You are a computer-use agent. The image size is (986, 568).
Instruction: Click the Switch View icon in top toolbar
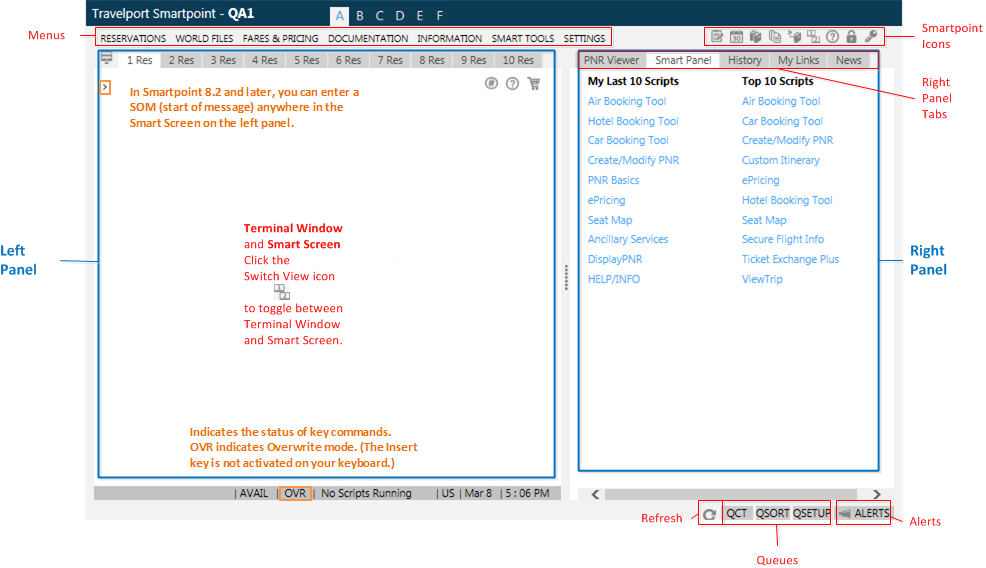(x=813, y=37)
